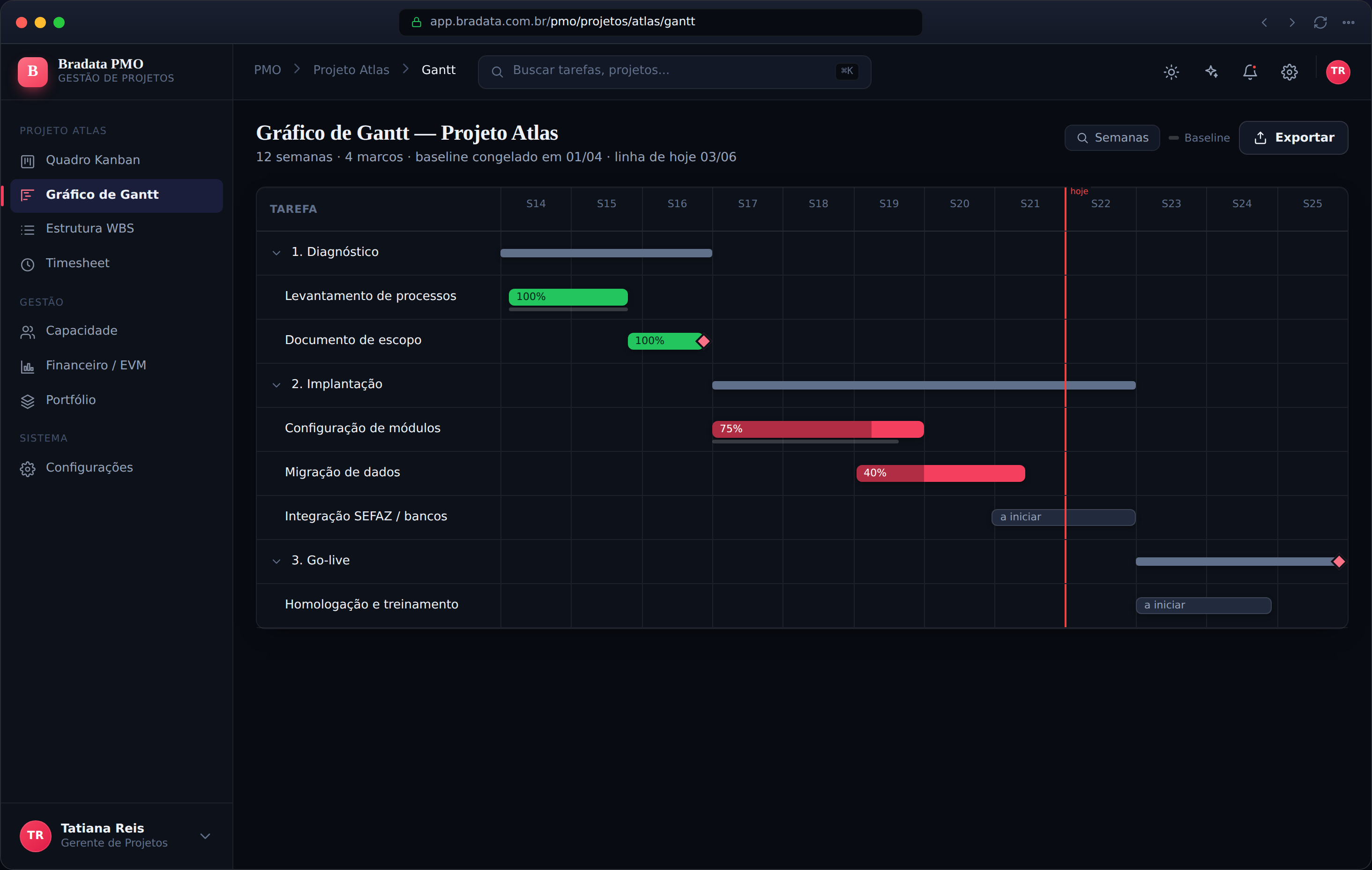Click the Bradata PMO logo badge
The image size is (1372, 870).
click(x=32, y=71)
